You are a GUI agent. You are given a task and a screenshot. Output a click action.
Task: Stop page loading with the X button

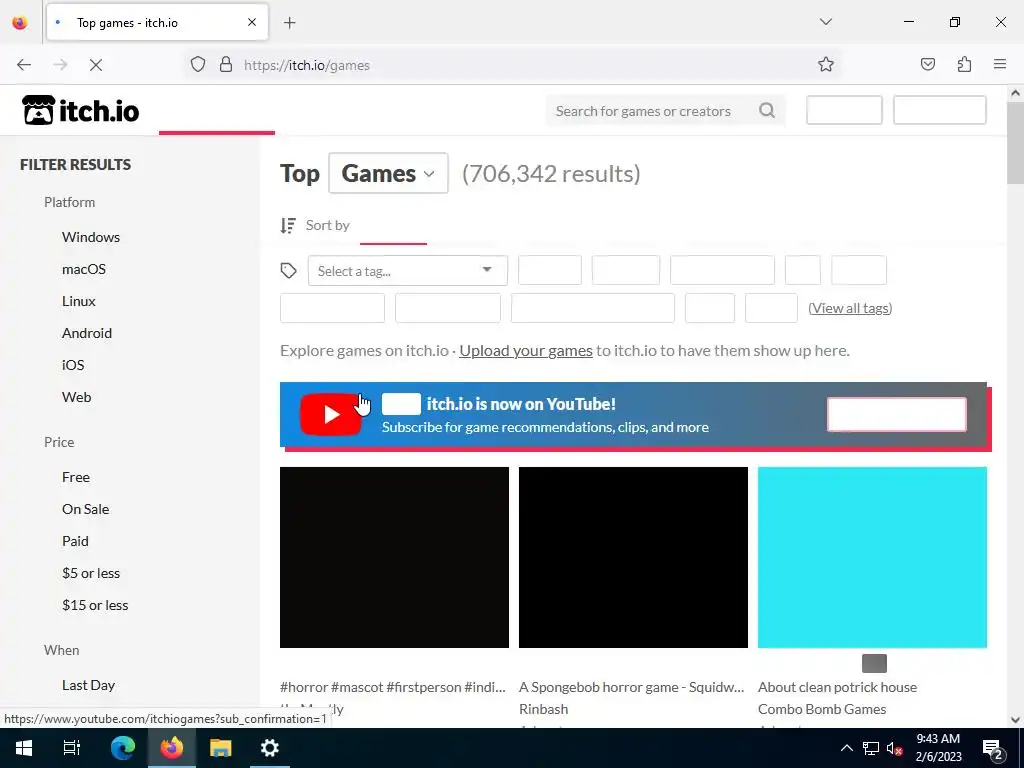(x=96, y=65)
